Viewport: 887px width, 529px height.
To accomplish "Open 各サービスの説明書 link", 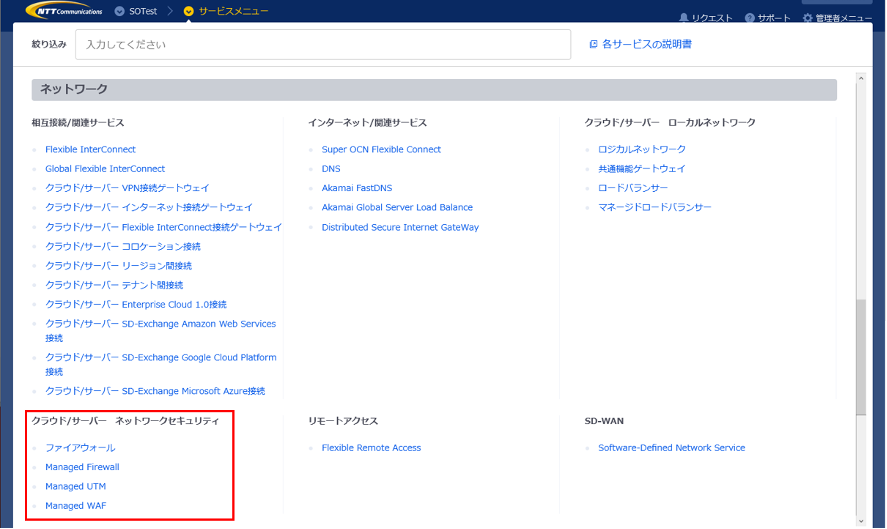I will [x=647, y=44].
